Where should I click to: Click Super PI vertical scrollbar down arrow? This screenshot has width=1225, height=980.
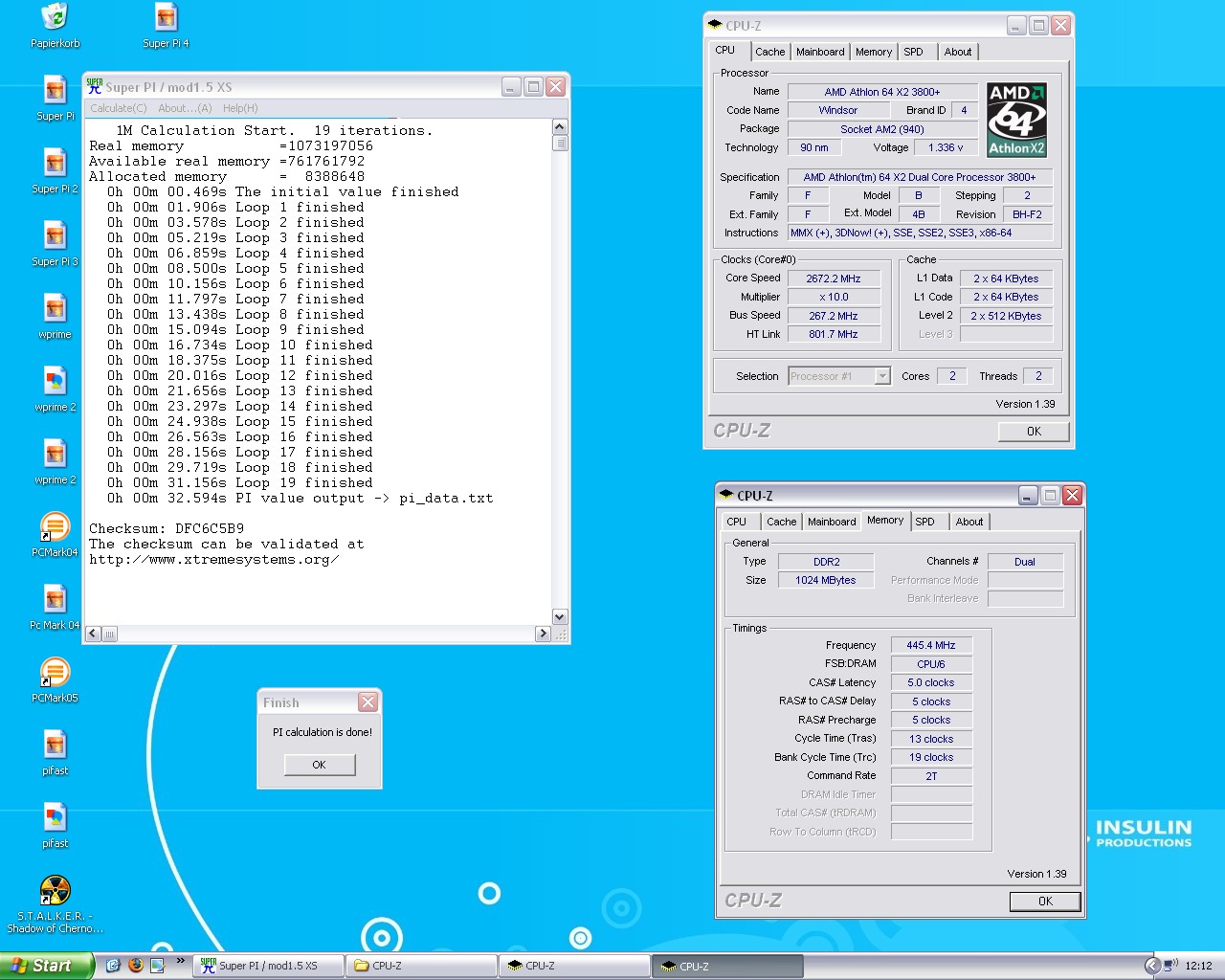[x=561, y=617]
